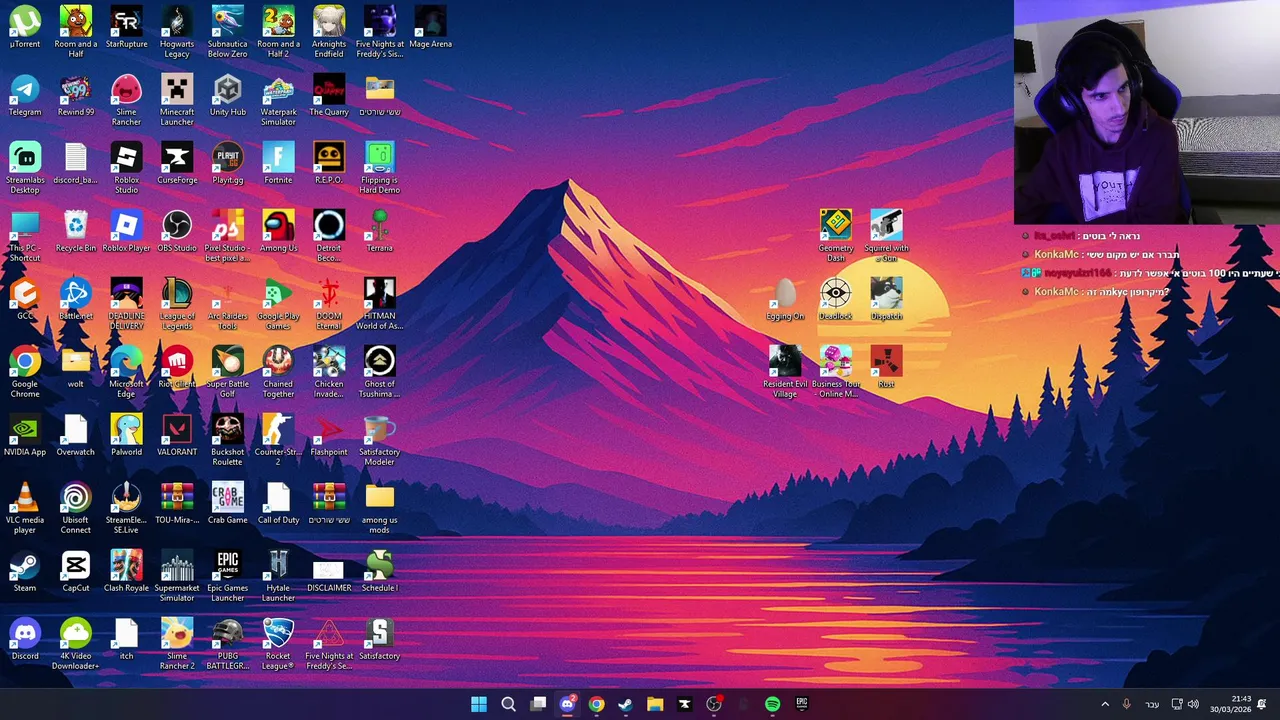This screenshot has width=1280, height=720.
Task: Select the Rust desktop icon
Action: point(886,367)
